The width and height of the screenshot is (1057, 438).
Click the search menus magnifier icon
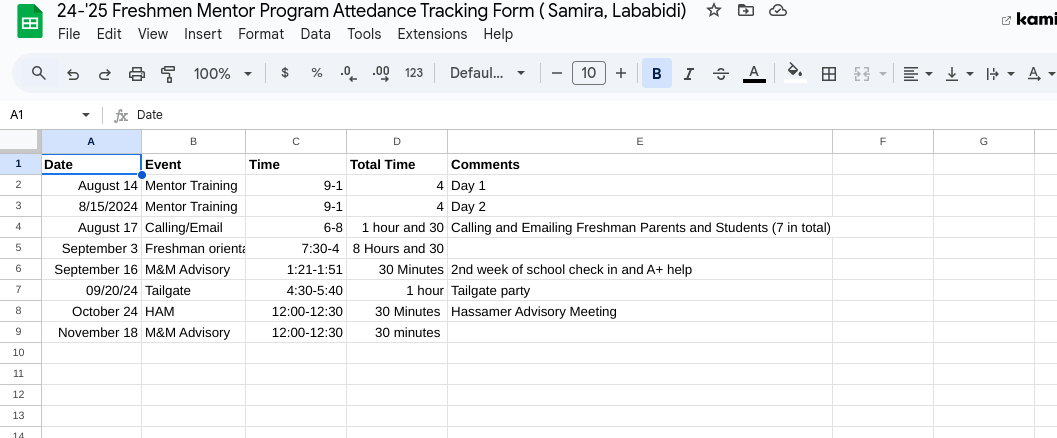39,73
